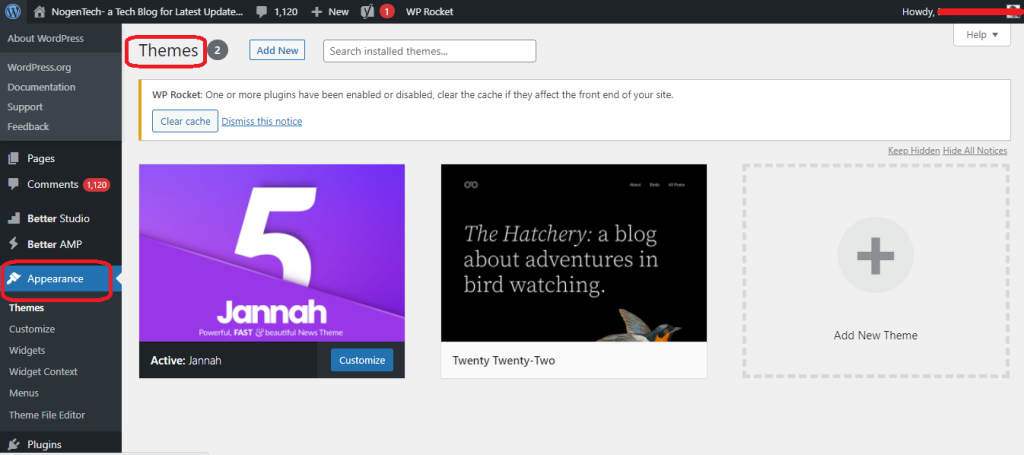1024x455 pixels.
Task: Open the WP Rocket admin bar menu
Action: coord(429,12)
